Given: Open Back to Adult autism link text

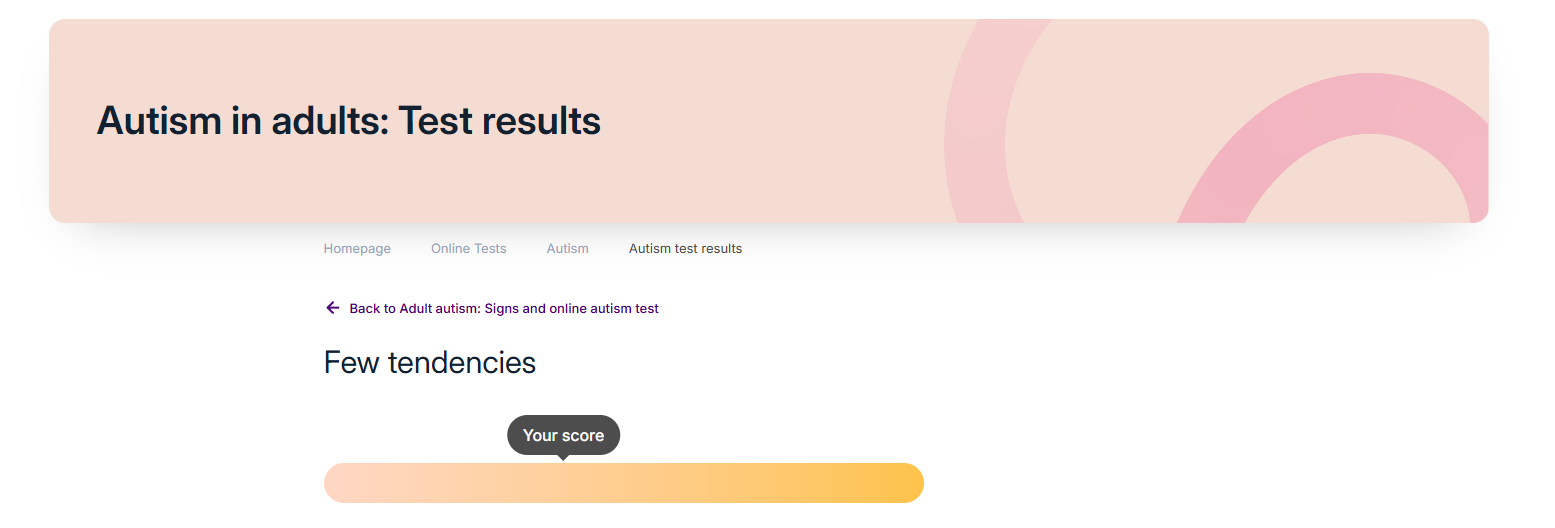Looking at the screenshot, I should point(504,309).
